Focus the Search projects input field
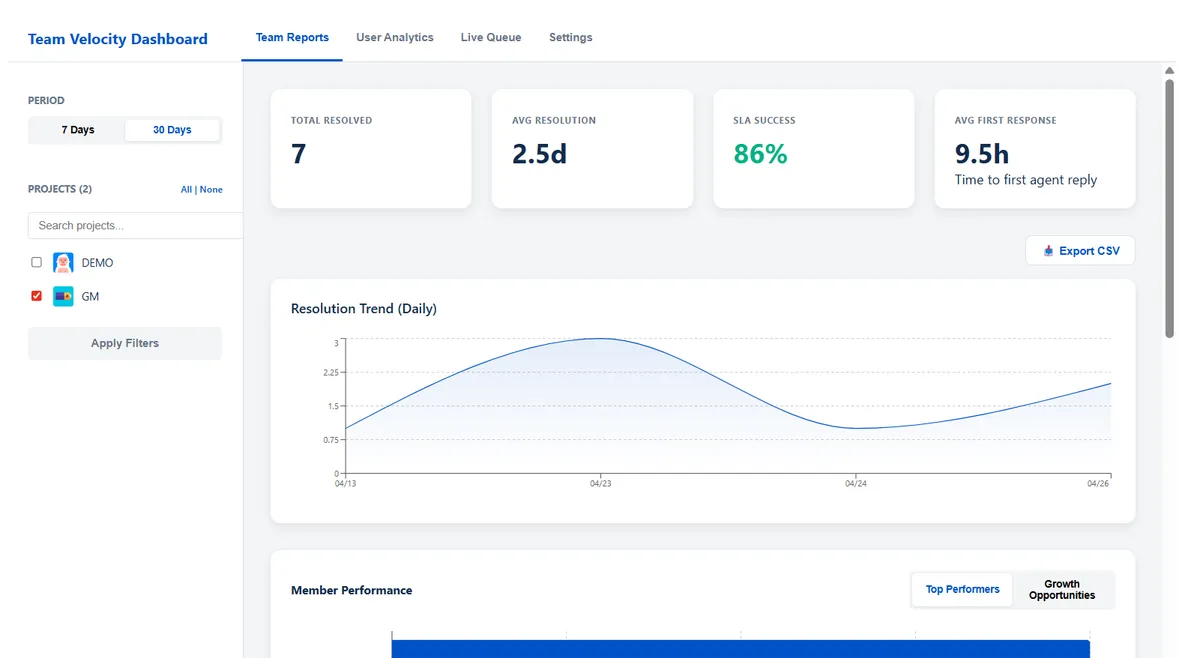 pos(135,226)
